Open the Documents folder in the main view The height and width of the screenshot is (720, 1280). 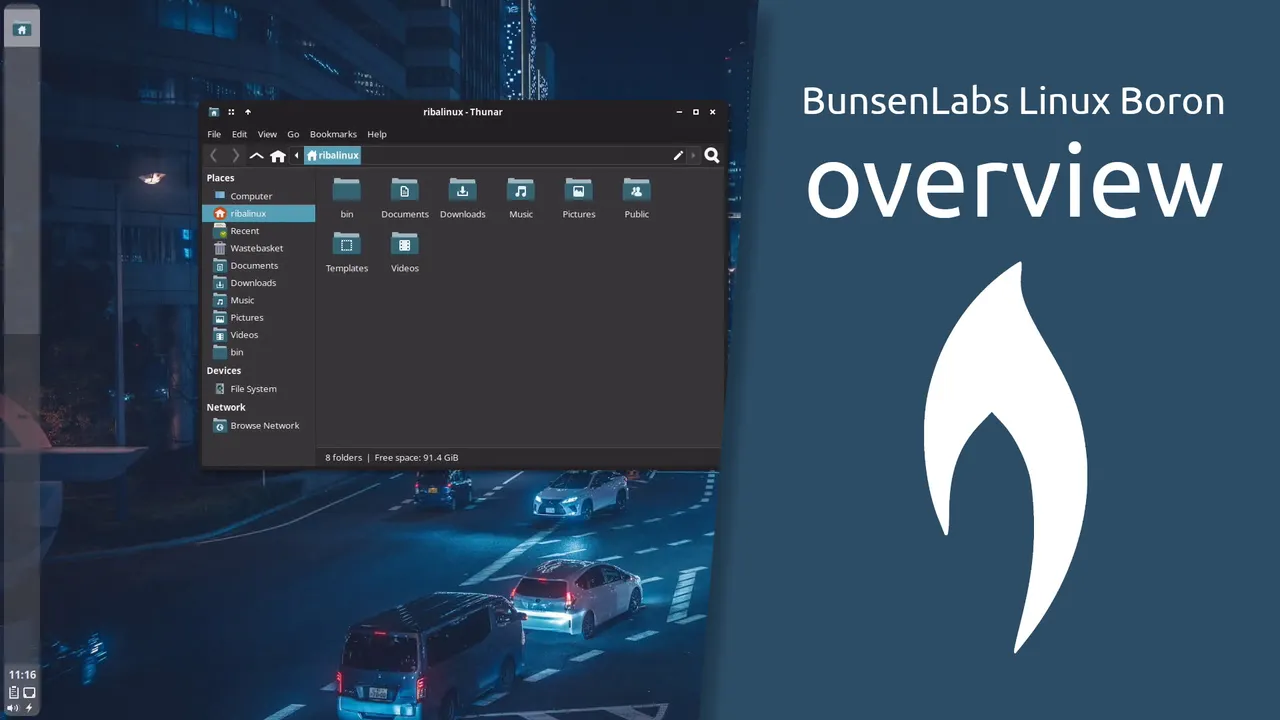(405, 198)
